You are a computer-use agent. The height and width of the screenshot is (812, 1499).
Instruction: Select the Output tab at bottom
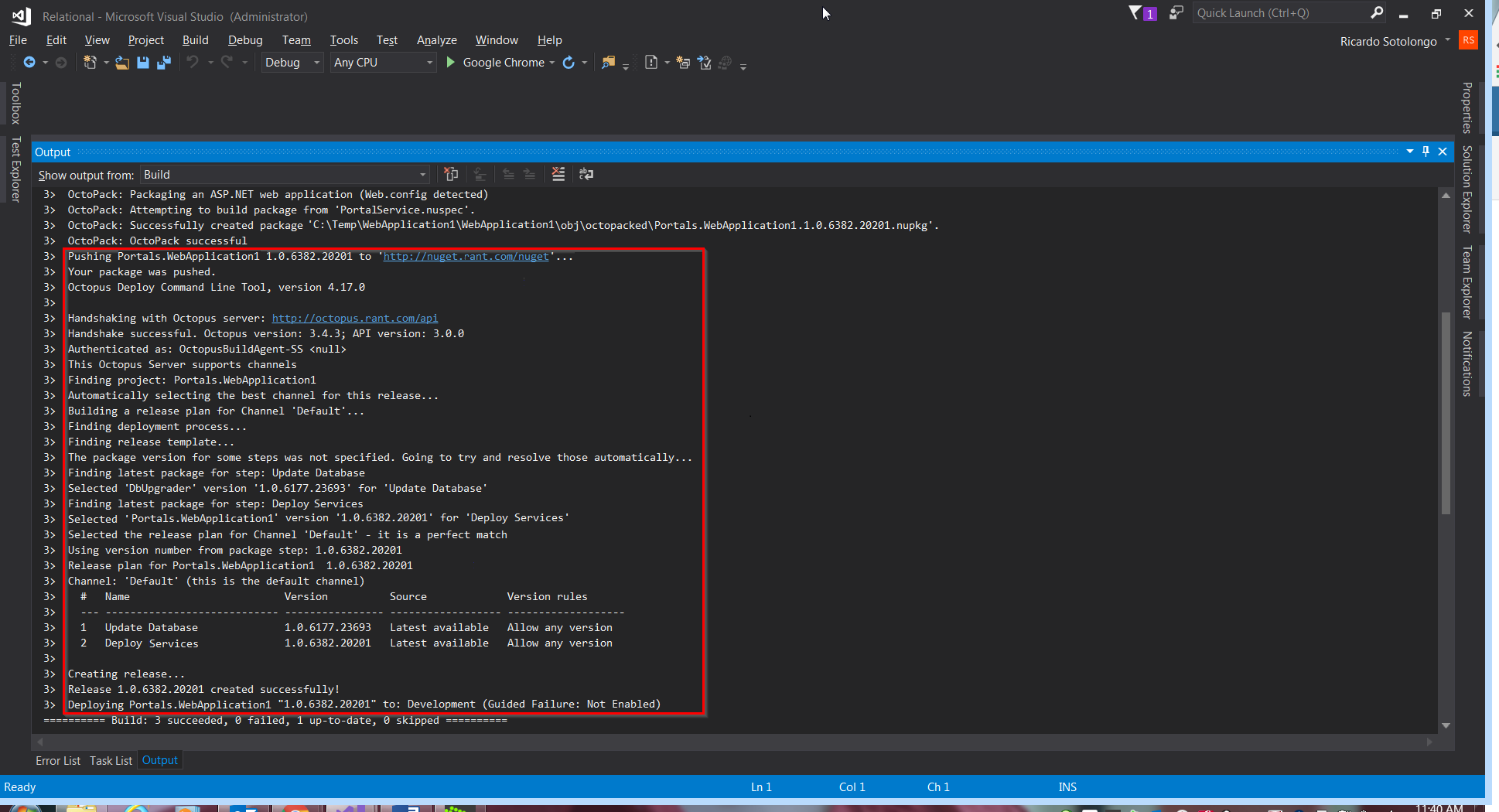pos(160,760)
